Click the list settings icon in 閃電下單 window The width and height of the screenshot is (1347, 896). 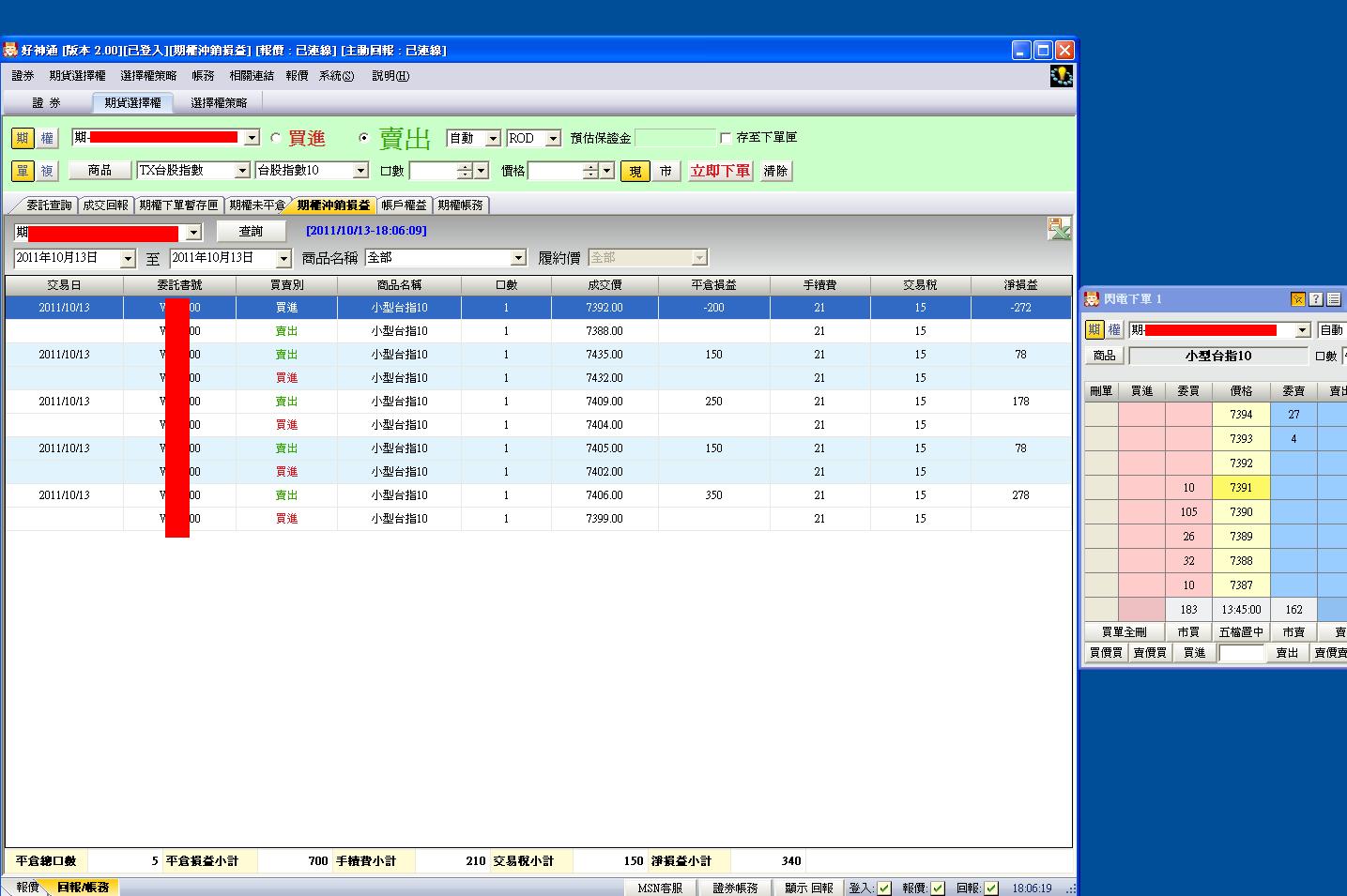pos(1333,299)
